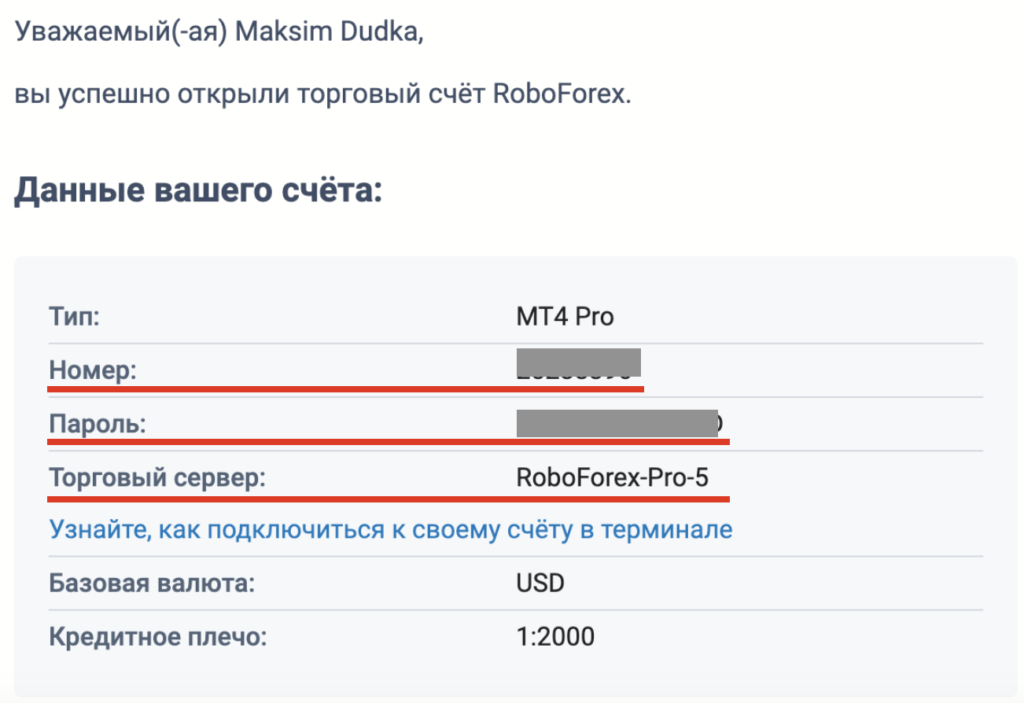Click the Тип label

[74, 317]
